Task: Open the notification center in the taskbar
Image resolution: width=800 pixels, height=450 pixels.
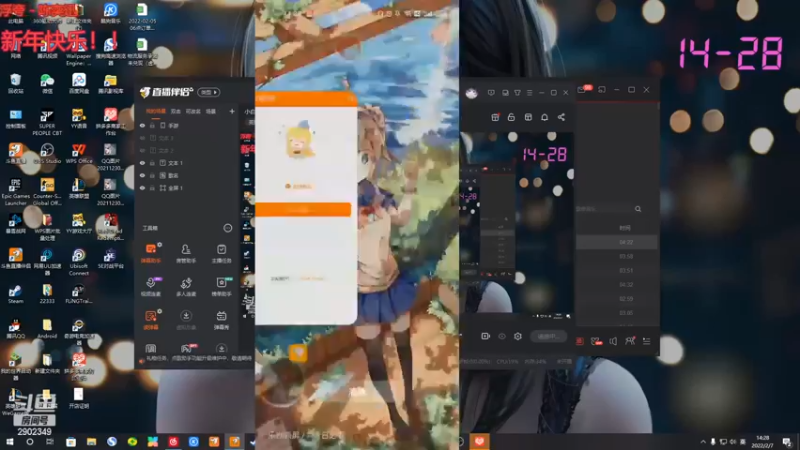Action: pyautogui.click(x=787, y=442)
